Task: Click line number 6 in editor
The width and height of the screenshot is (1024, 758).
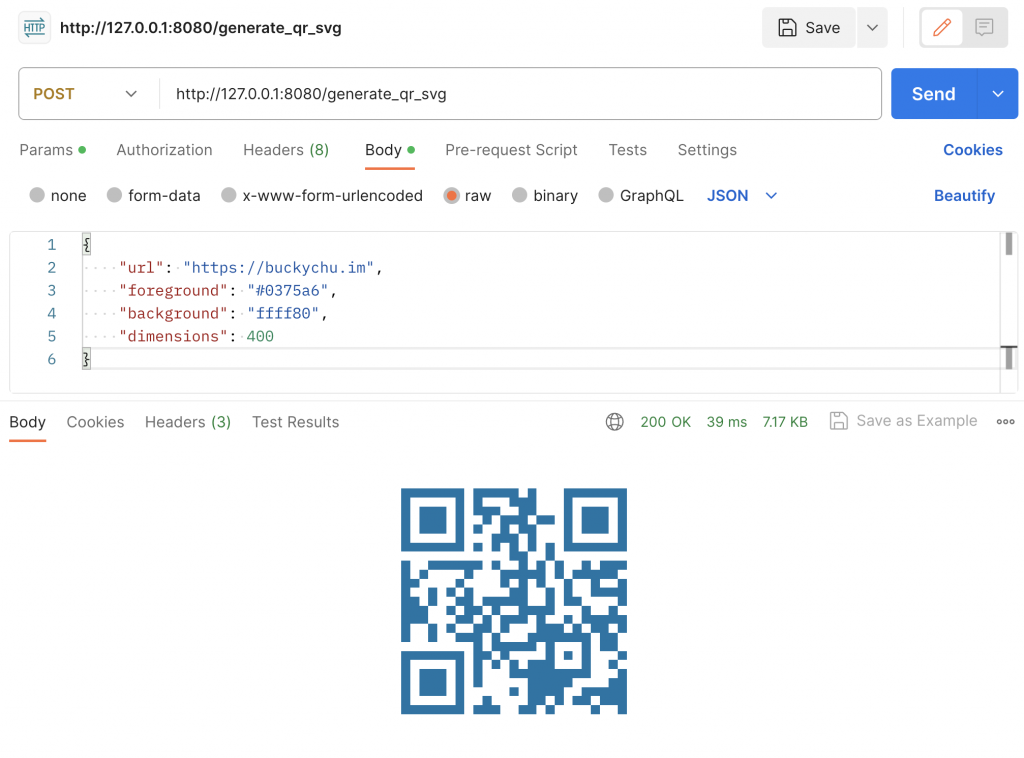Action: coord(52,359)
